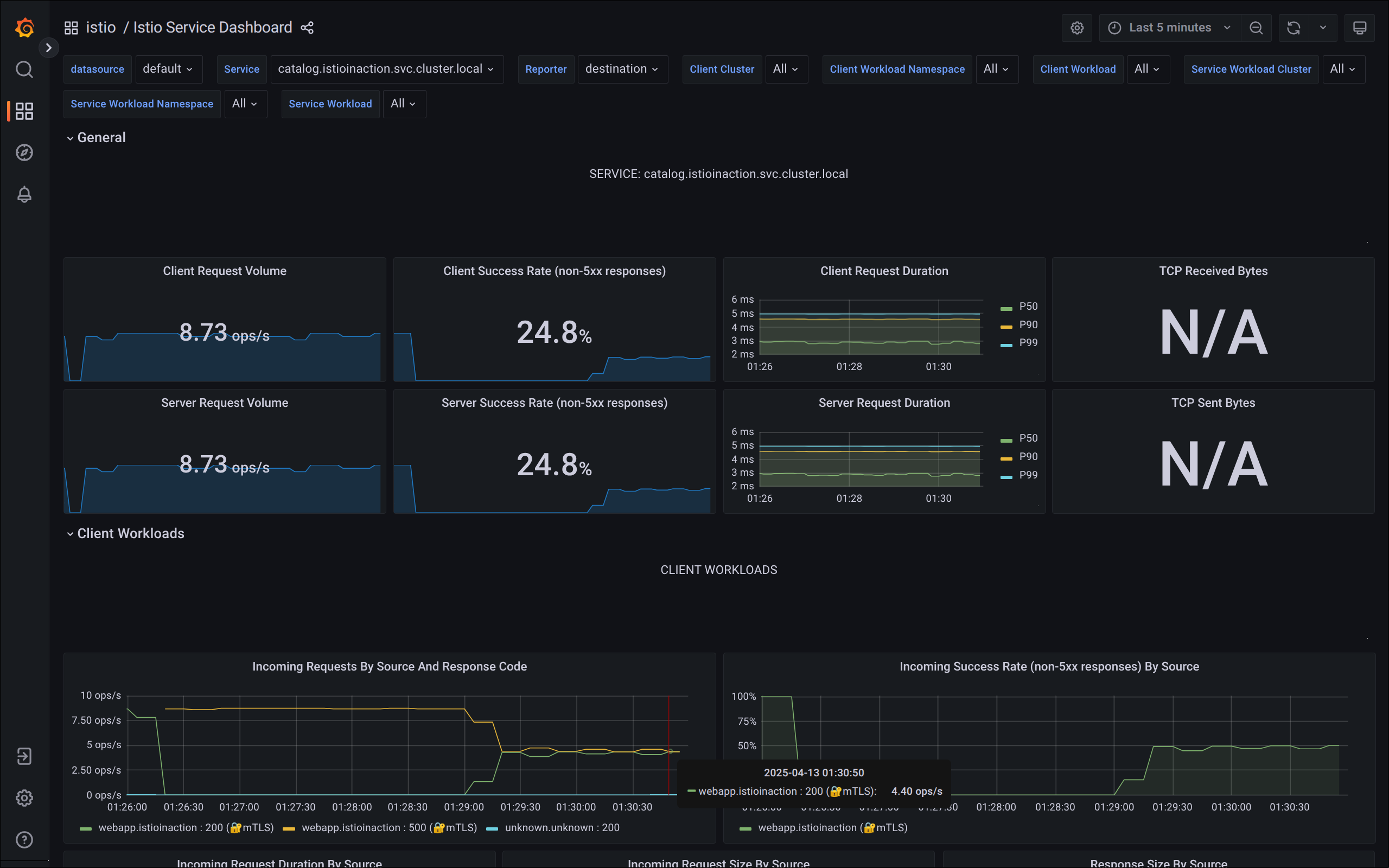This screenshot has height=868, width=1389.
Task: Open the Client Cluster All dropdown
Action: coord(786,69)
